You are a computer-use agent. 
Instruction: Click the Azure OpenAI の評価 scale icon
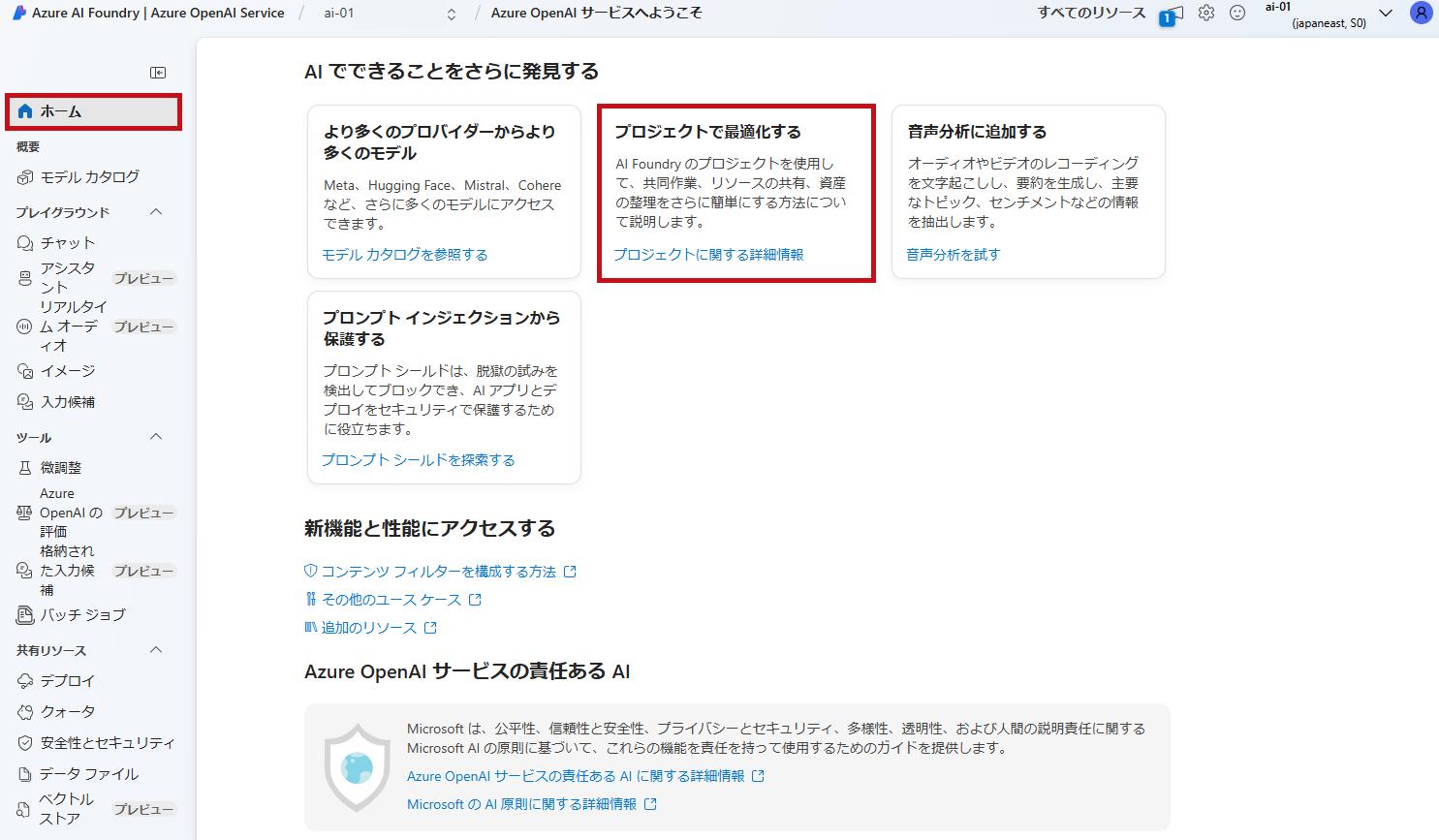pyautogui.click(x=25, y=513)
